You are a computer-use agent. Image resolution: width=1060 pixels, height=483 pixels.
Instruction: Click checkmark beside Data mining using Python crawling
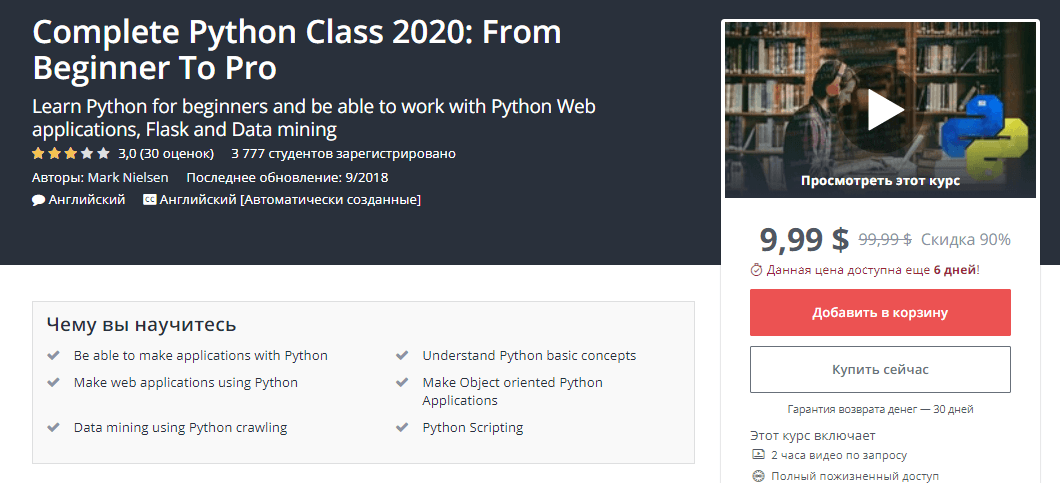click(53, 428)
